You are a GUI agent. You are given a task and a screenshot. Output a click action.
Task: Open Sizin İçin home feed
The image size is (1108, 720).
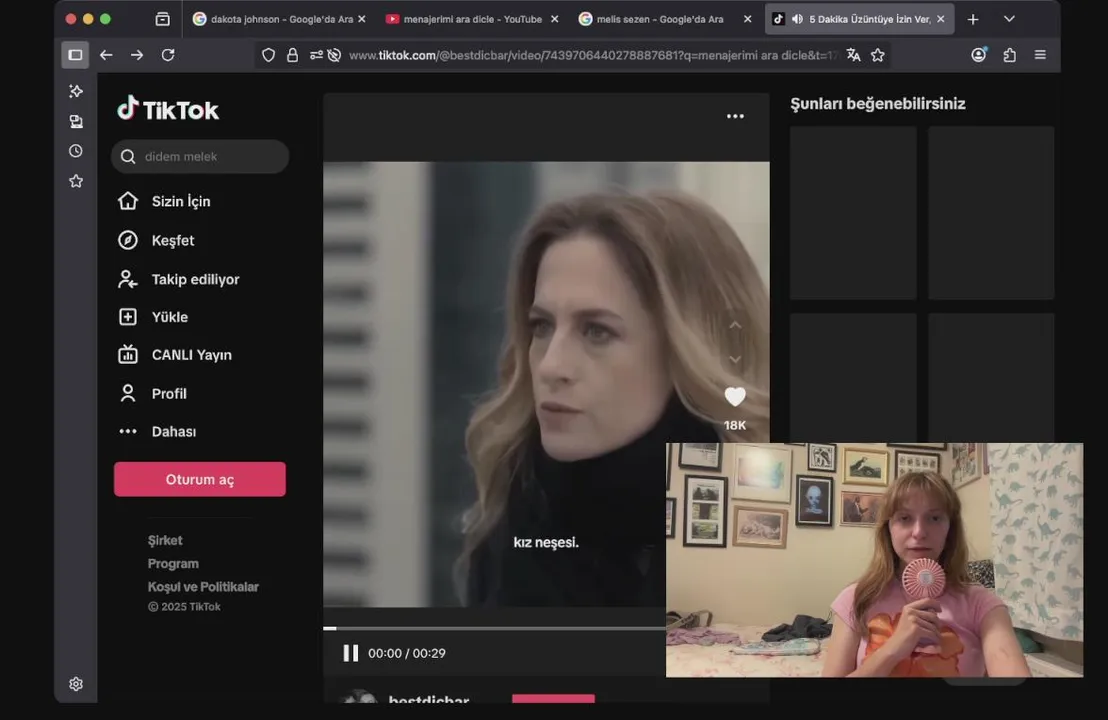[x=165, y=201]
